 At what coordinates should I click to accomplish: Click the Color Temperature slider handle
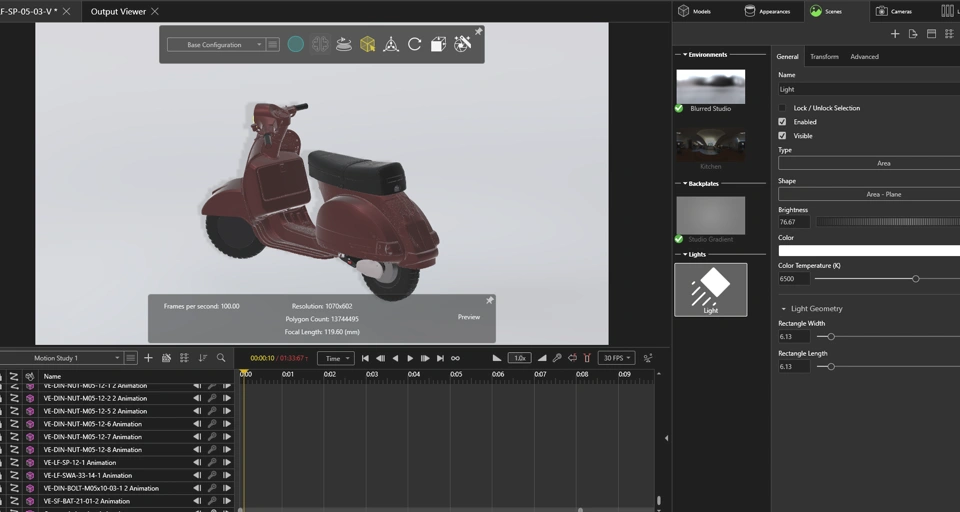coord(915,279)
